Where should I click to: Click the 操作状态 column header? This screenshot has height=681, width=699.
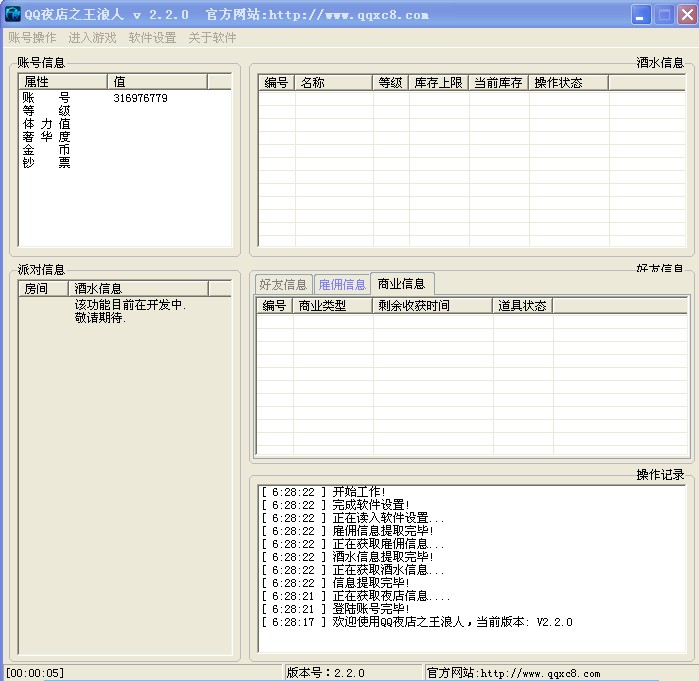tap(568, 83)
